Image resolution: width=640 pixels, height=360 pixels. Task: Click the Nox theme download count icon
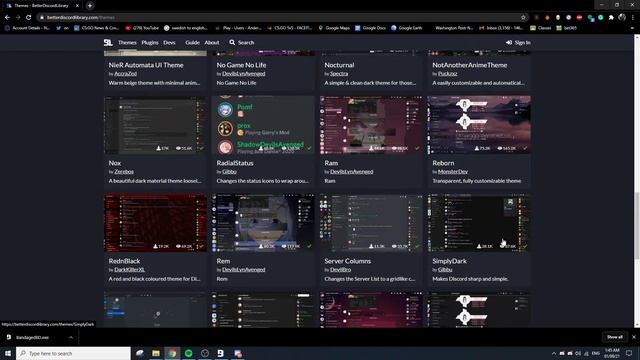point(158,148)
